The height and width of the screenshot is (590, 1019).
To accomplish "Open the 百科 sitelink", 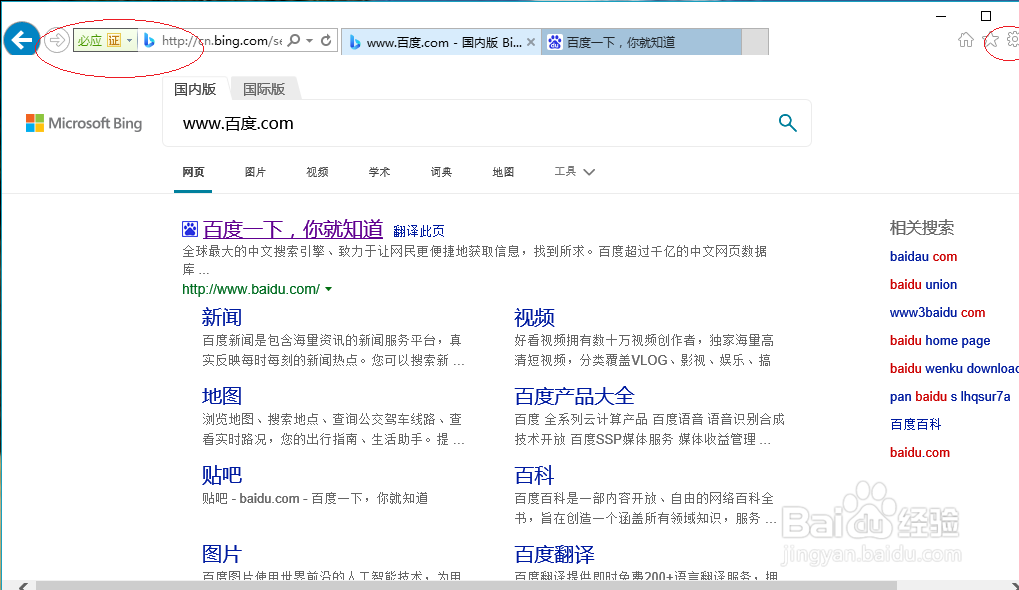I will click(x=534, y=475).
